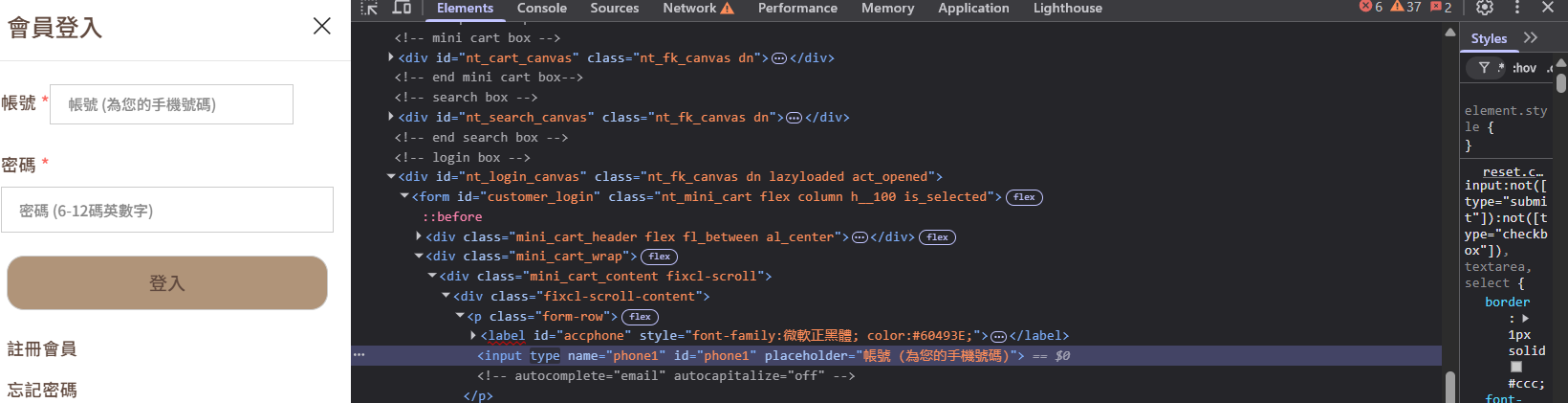The image size is (1568, 403).
Task: Expand the mini_cart_header div node
Action: [419, 236]
